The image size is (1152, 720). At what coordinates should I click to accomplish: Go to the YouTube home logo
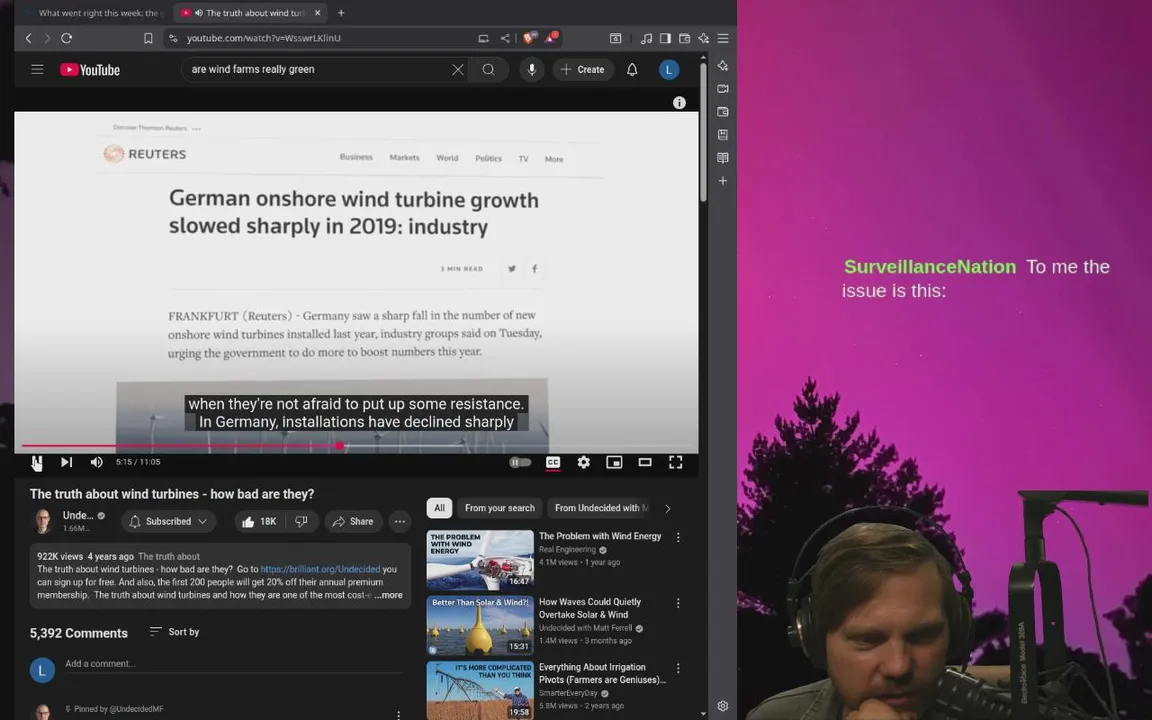[x=90, y=70]
